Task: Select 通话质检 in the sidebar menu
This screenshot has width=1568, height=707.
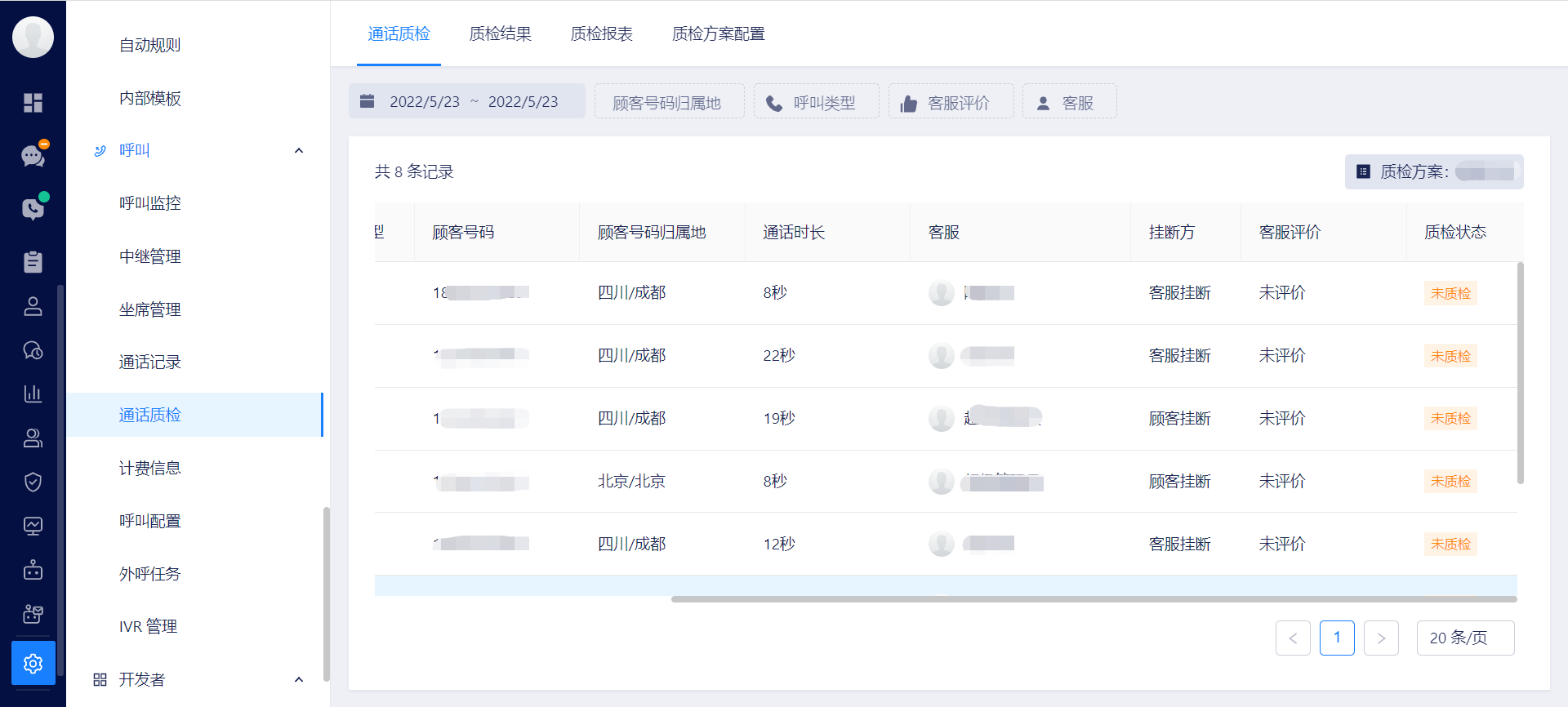Action: 196,415
